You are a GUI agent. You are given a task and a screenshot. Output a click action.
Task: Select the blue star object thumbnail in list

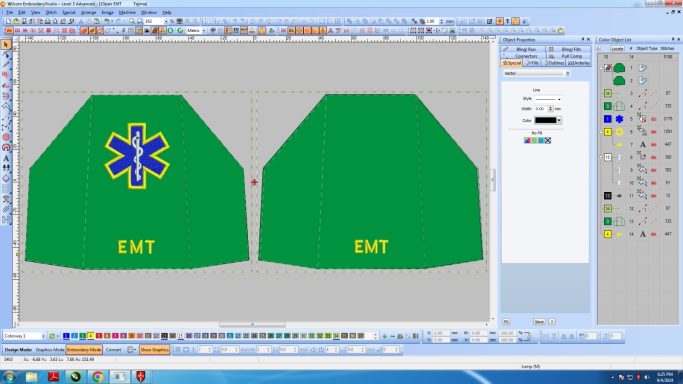click(x=619, y=118)
